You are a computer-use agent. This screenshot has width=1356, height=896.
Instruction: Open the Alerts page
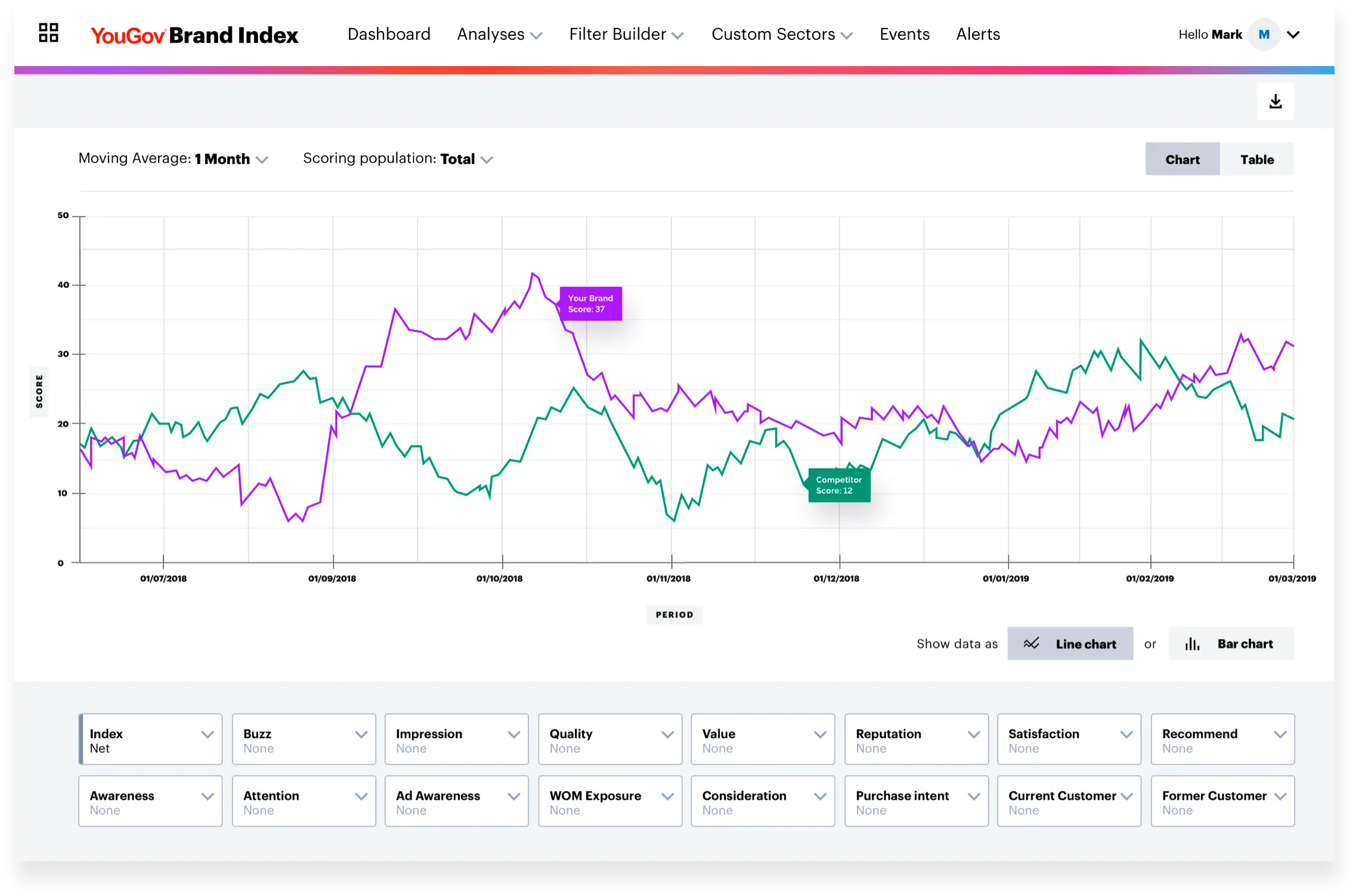pyautogui.click(x=977, y=34)
